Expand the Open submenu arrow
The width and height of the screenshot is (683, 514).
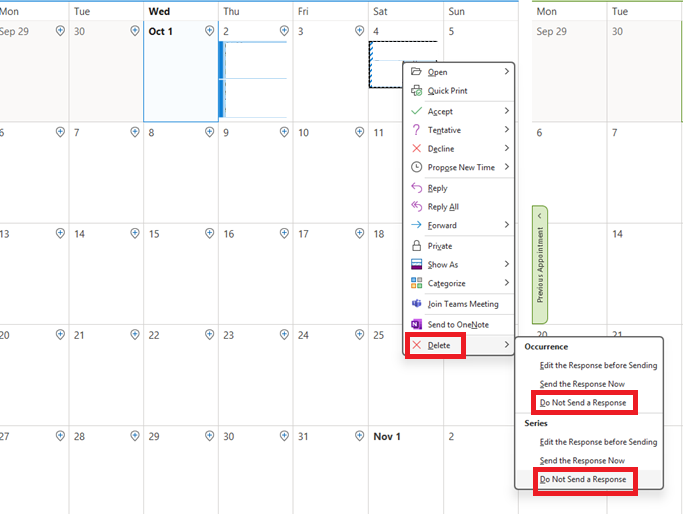tap(507, 71)
